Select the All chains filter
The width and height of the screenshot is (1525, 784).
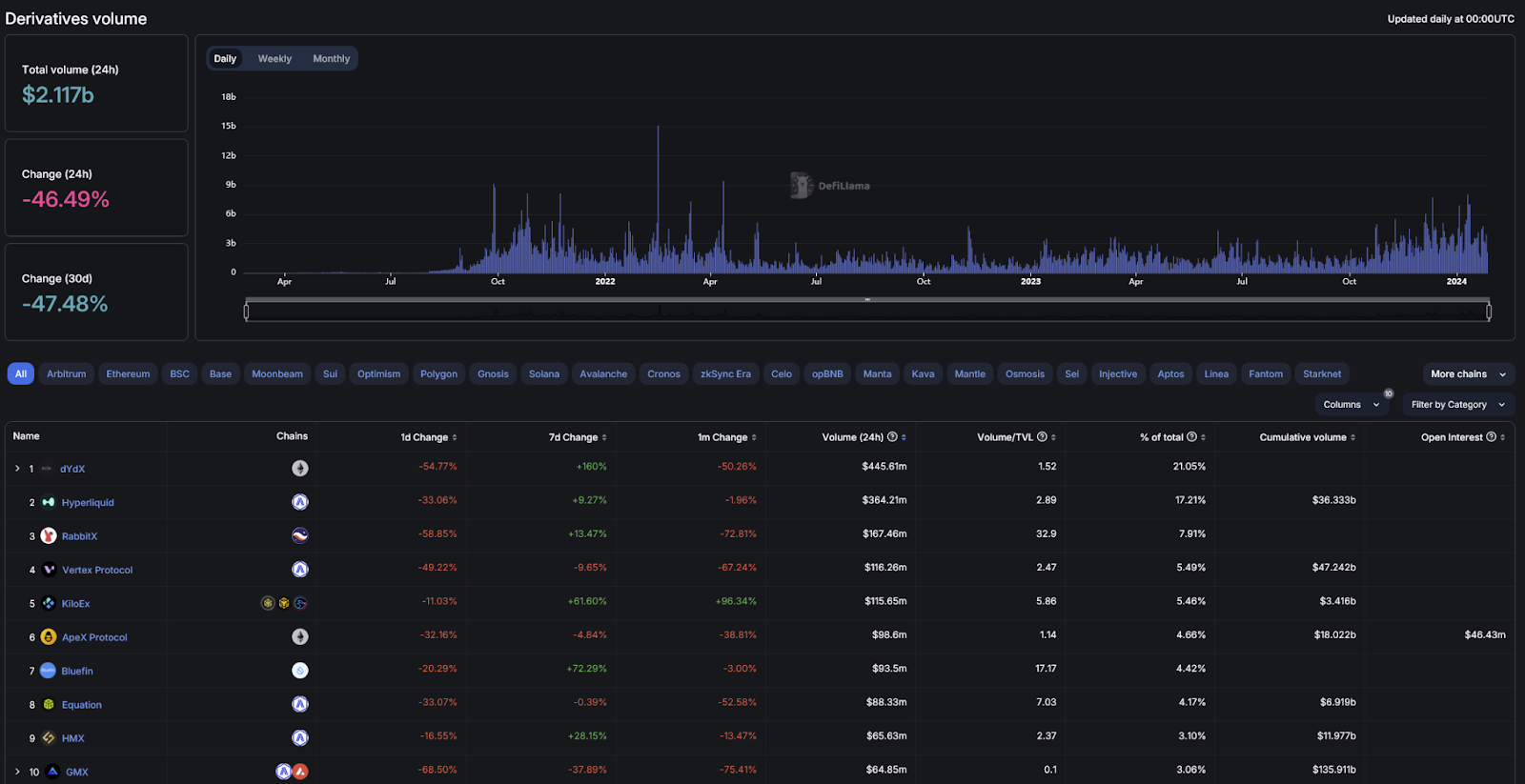click(21, 374)
